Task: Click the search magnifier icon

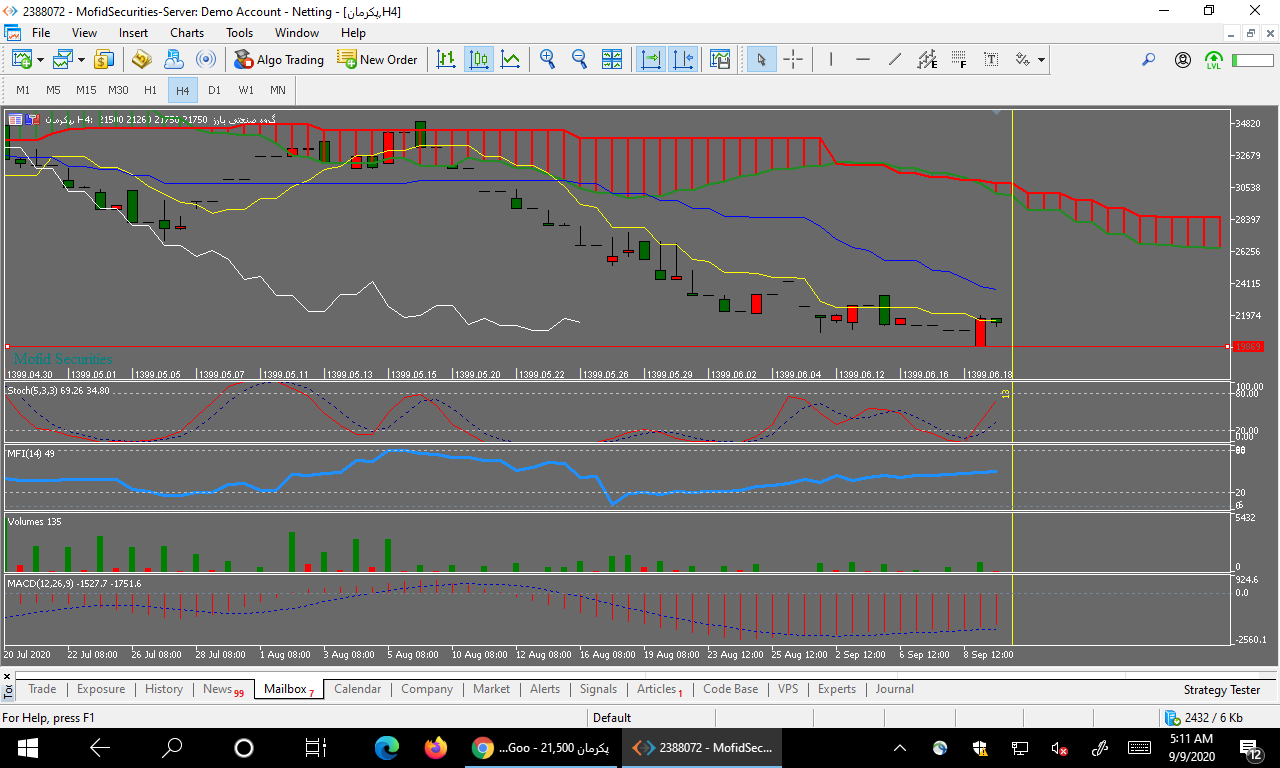Action: pos(1149,60)
